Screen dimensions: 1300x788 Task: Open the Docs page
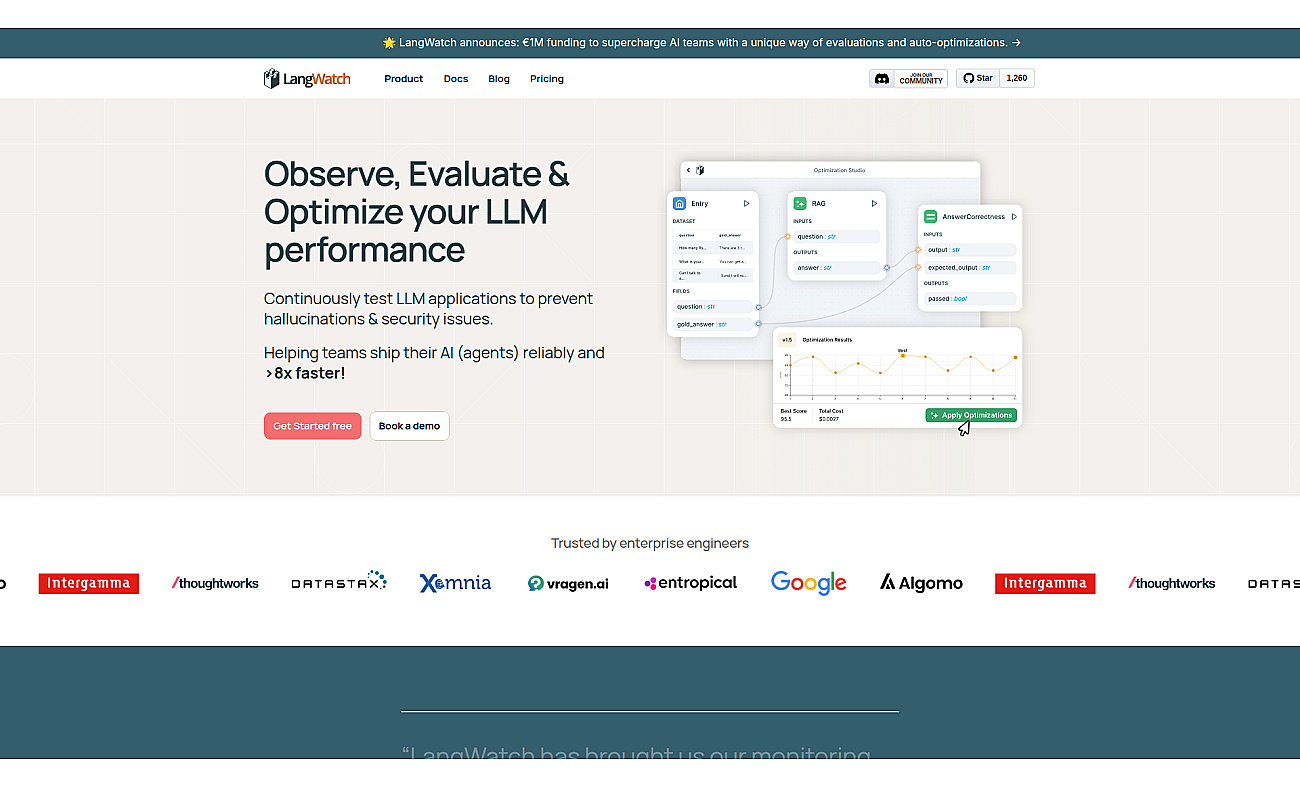[x=456, y=79]
